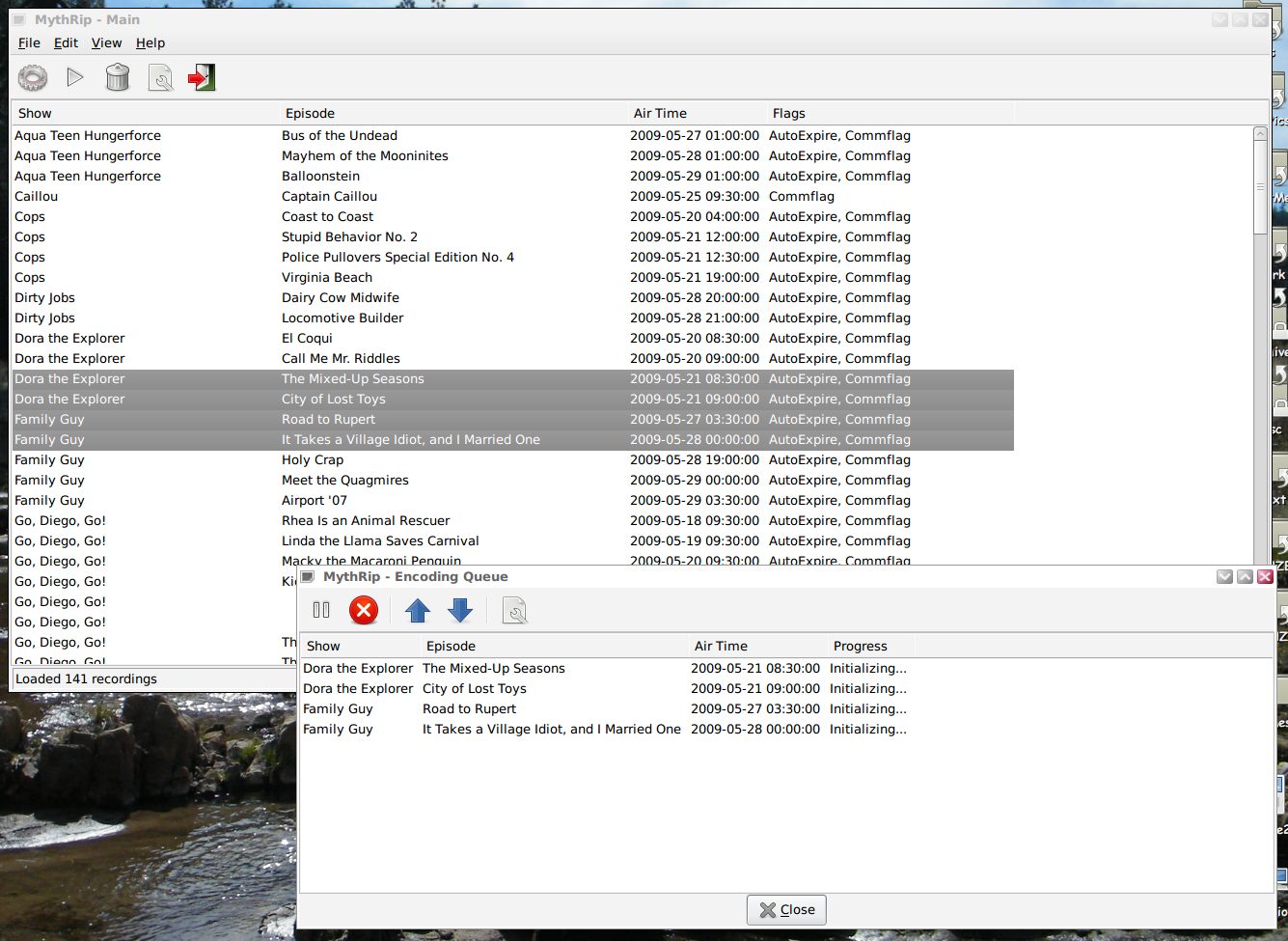Select 'Stupid Behavior No. 2' row

click(x=512, y=236)
